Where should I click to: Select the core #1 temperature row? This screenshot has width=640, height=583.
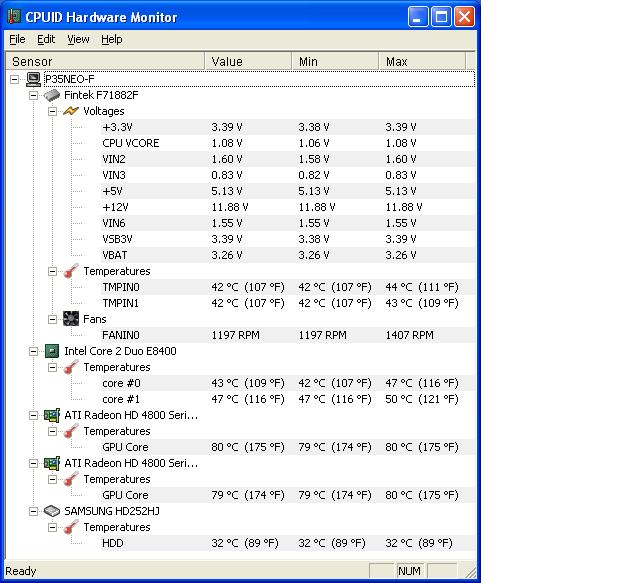(x=288, y=399)
